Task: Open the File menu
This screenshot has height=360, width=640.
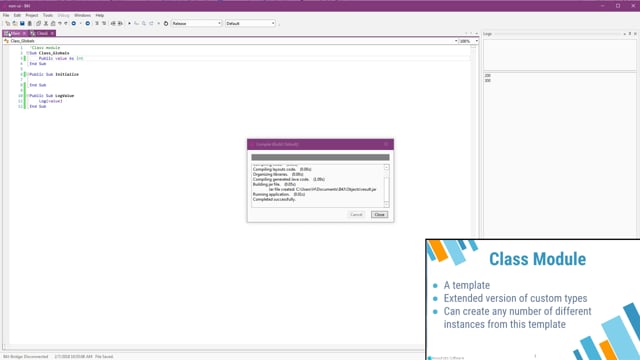Action: [x=6, y=15]
